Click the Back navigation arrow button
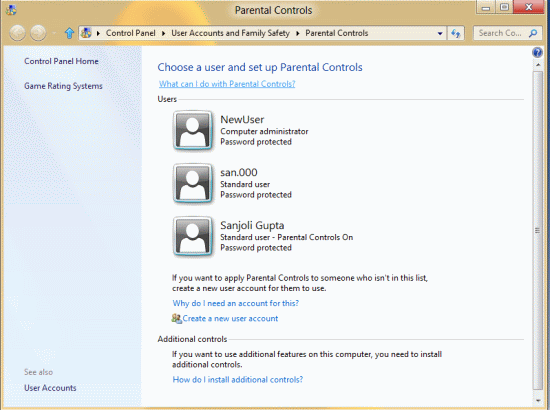The image size is (550, 410). point(18,33)
